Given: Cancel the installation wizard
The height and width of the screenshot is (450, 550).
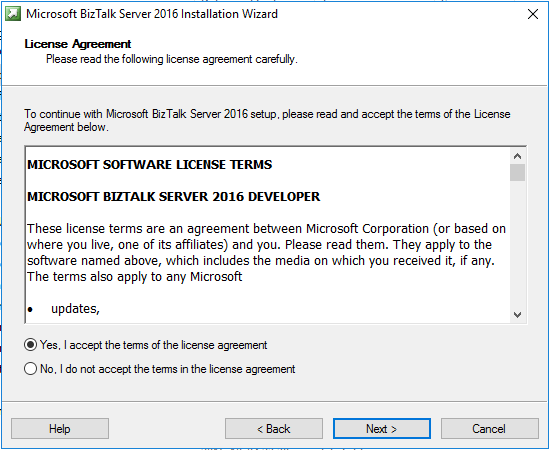Looking at the screenshot, I should click(489, 428).
